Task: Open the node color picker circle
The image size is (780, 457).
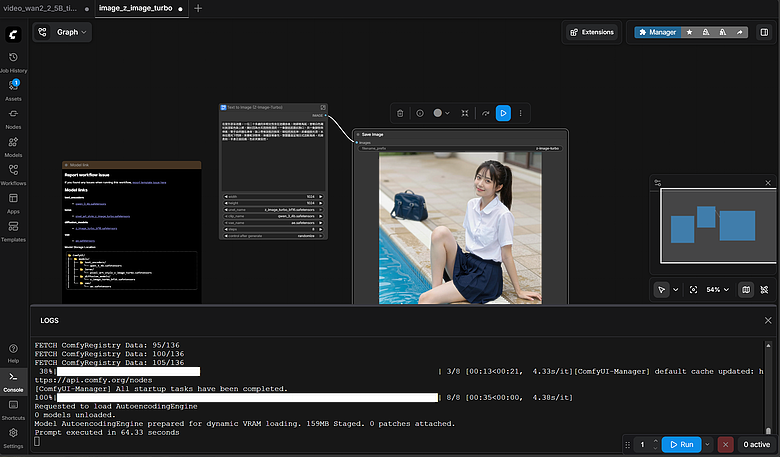Action: (x=438, y=113)
